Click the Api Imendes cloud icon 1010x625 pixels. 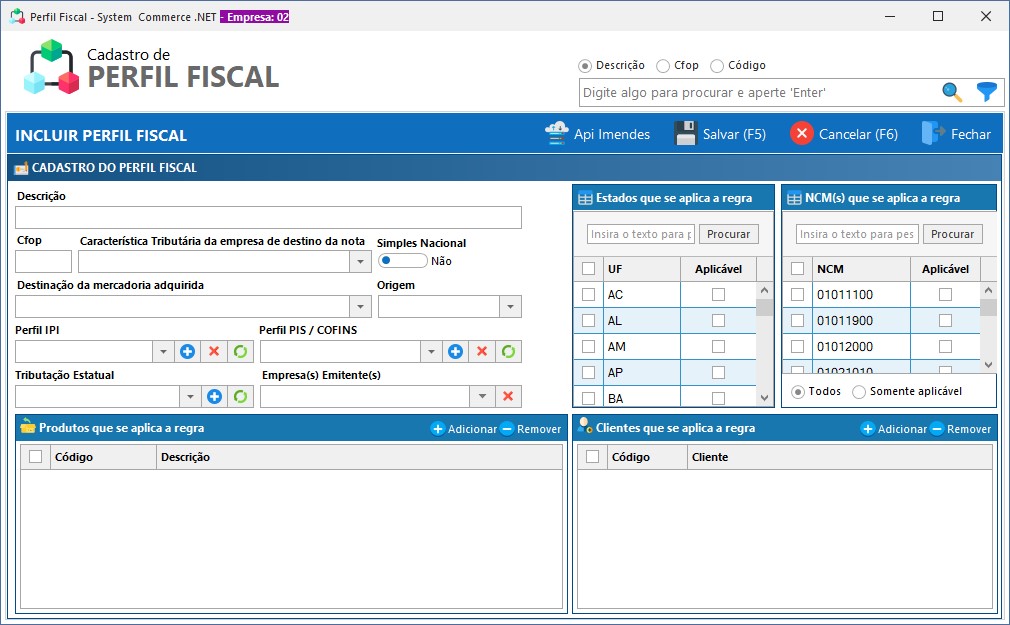point(555,131)
